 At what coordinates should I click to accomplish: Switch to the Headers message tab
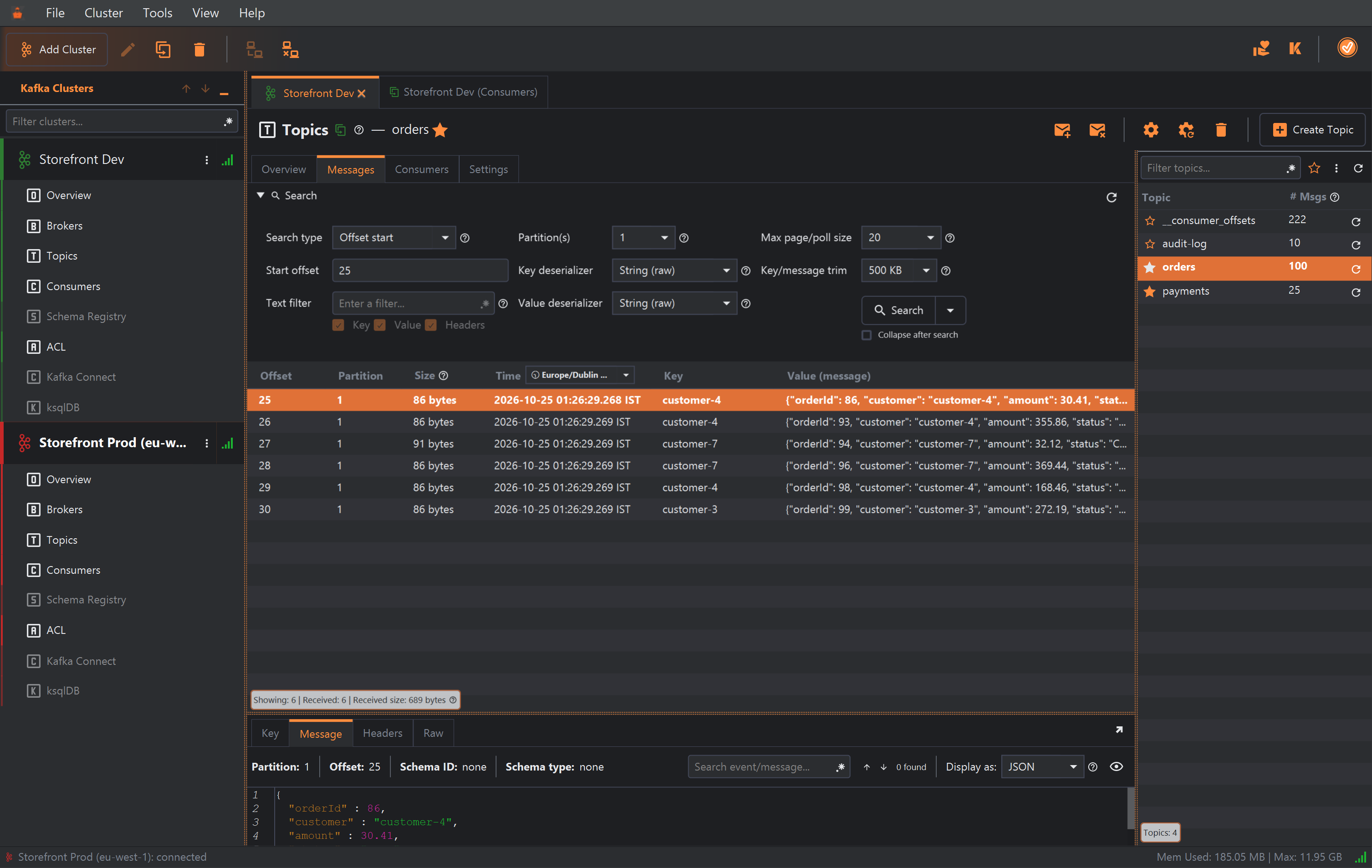coord(382,733)
